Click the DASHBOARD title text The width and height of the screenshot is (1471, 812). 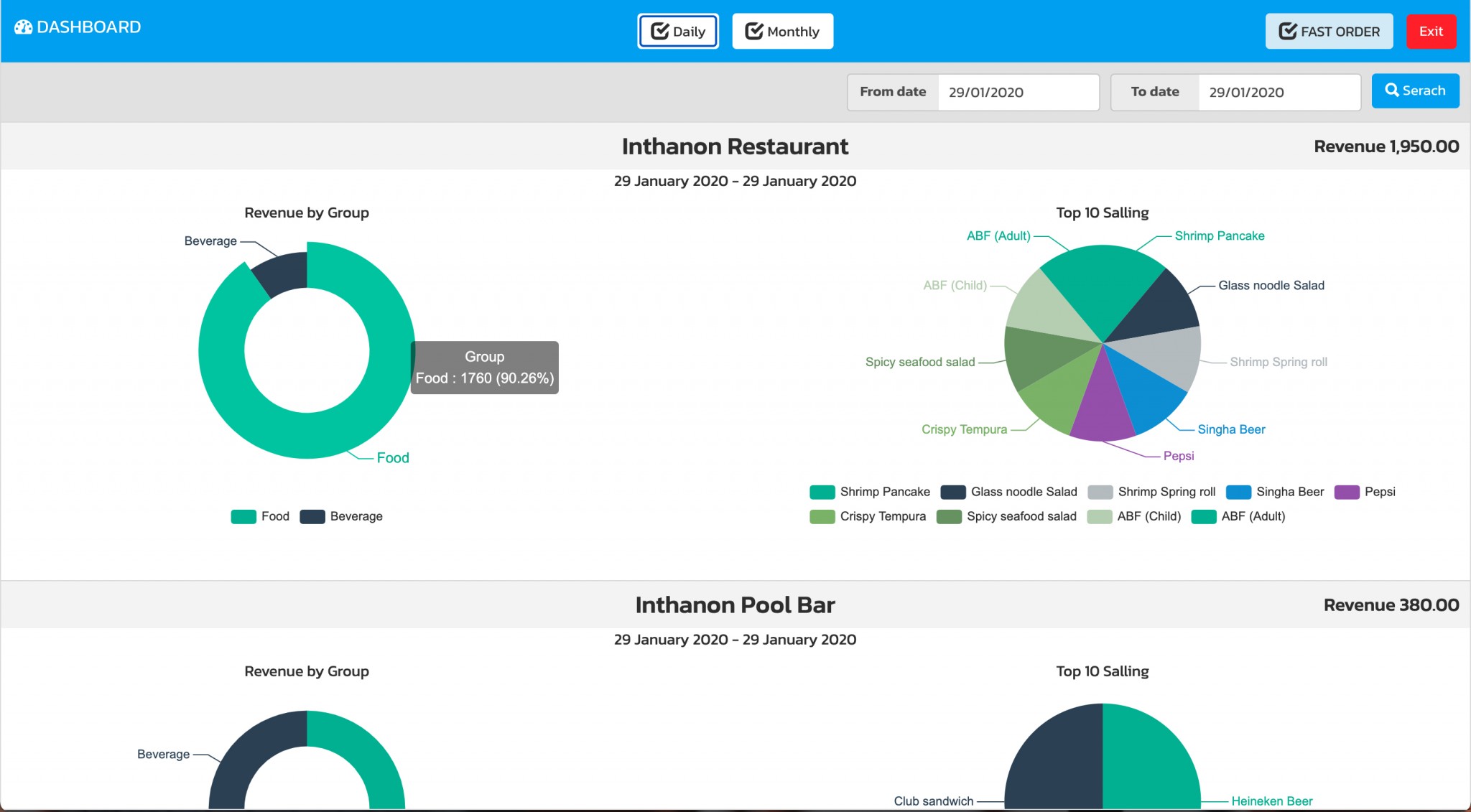click(88, 27)
